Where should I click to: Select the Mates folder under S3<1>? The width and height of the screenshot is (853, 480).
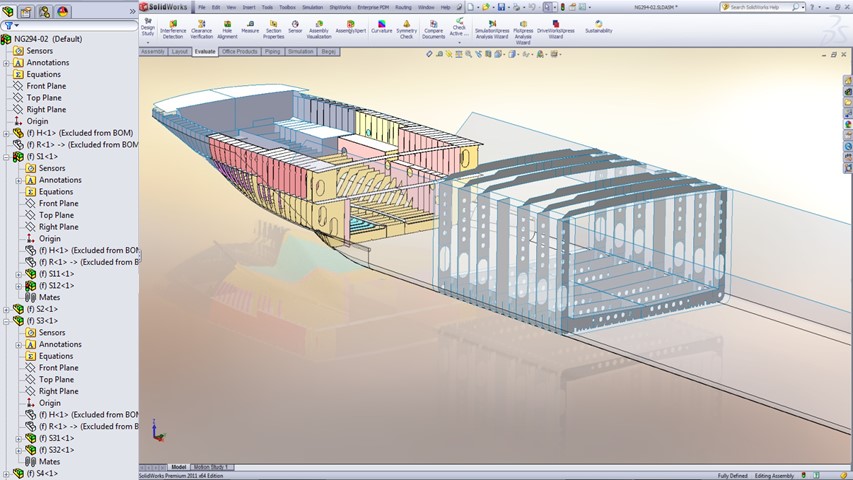pyautogui.click(x=49, y=462)
